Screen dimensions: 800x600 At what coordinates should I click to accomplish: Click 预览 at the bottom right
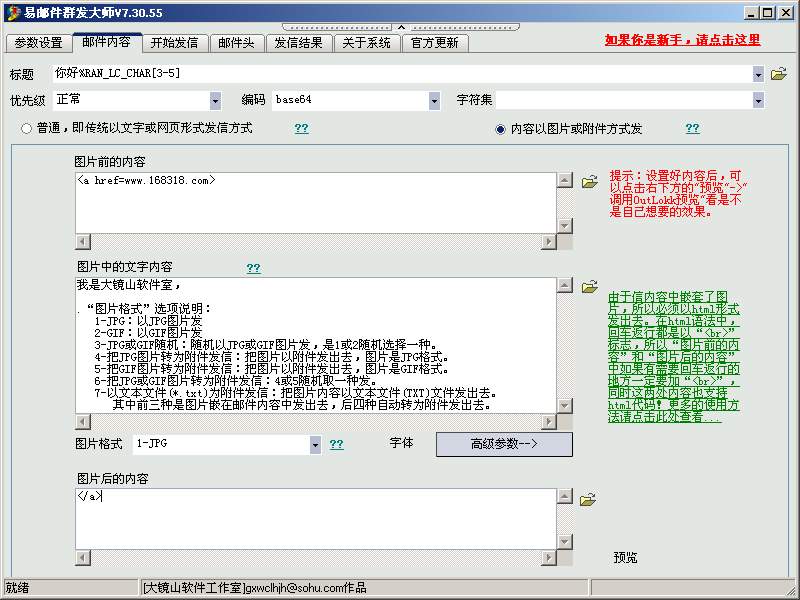point(625,557)
